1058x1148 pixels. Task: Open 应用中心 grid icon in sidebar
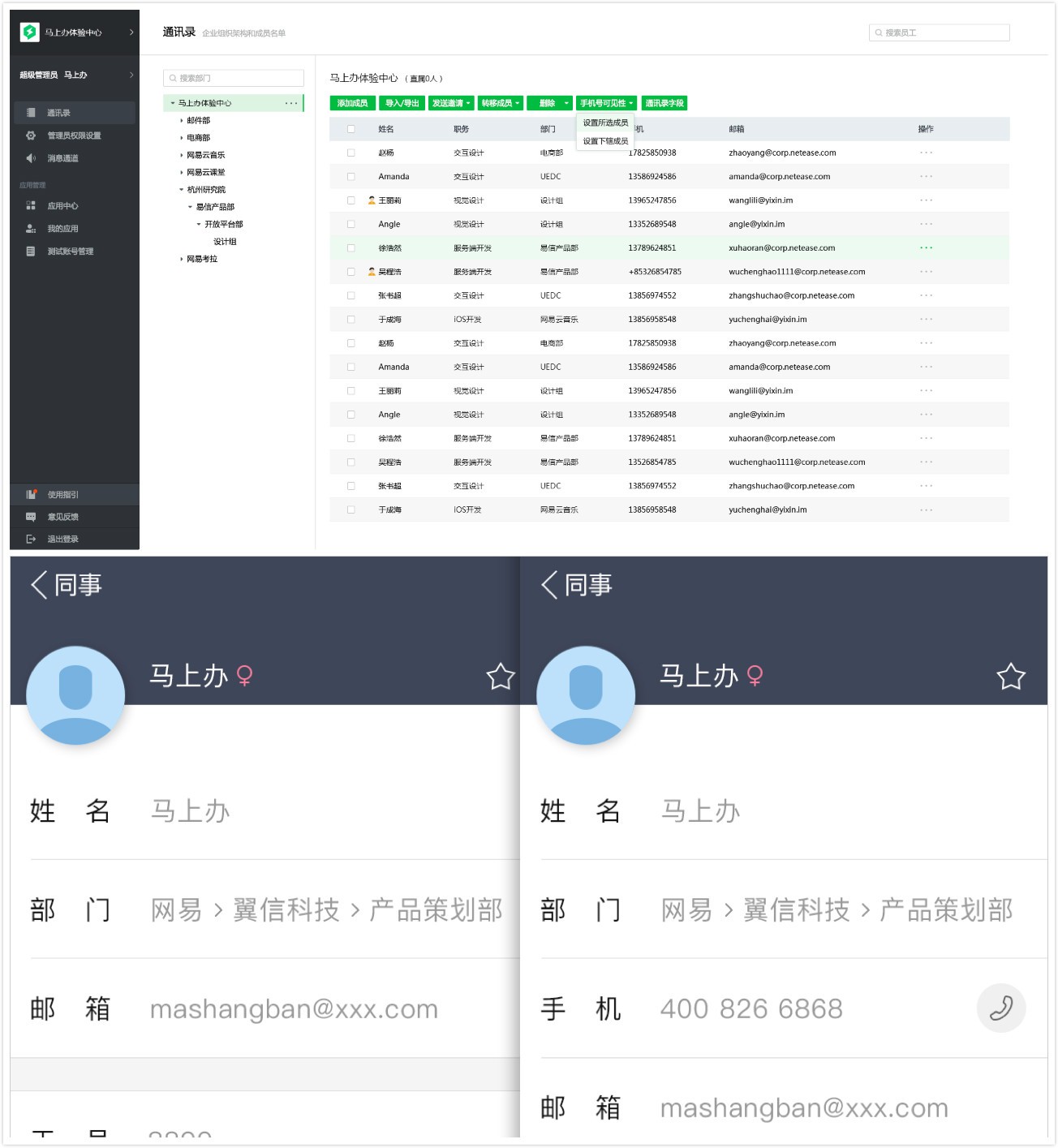click(x=31, y=206)
